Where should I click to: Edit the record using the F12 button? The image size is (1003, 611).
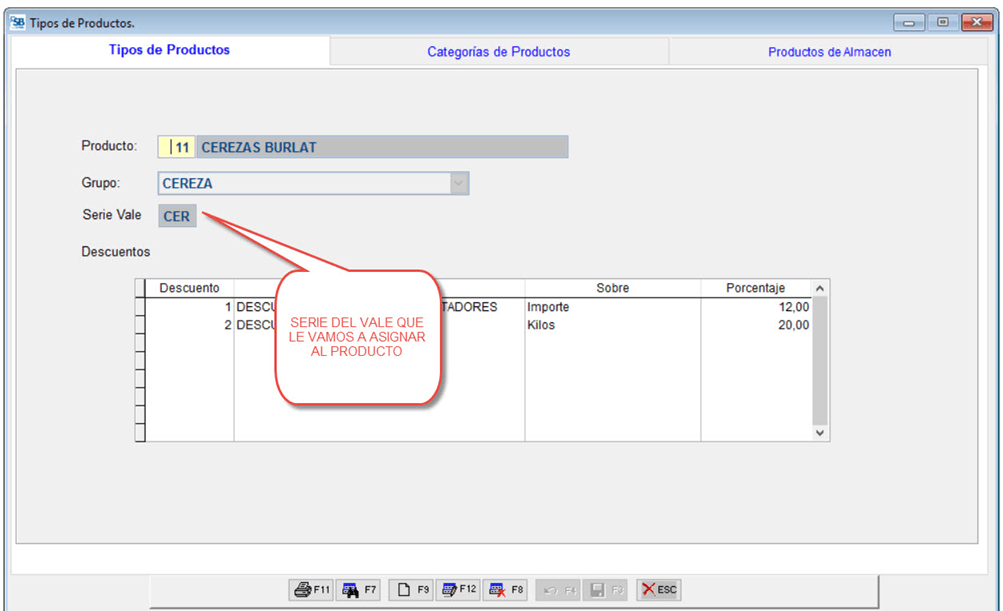[459, 590]
